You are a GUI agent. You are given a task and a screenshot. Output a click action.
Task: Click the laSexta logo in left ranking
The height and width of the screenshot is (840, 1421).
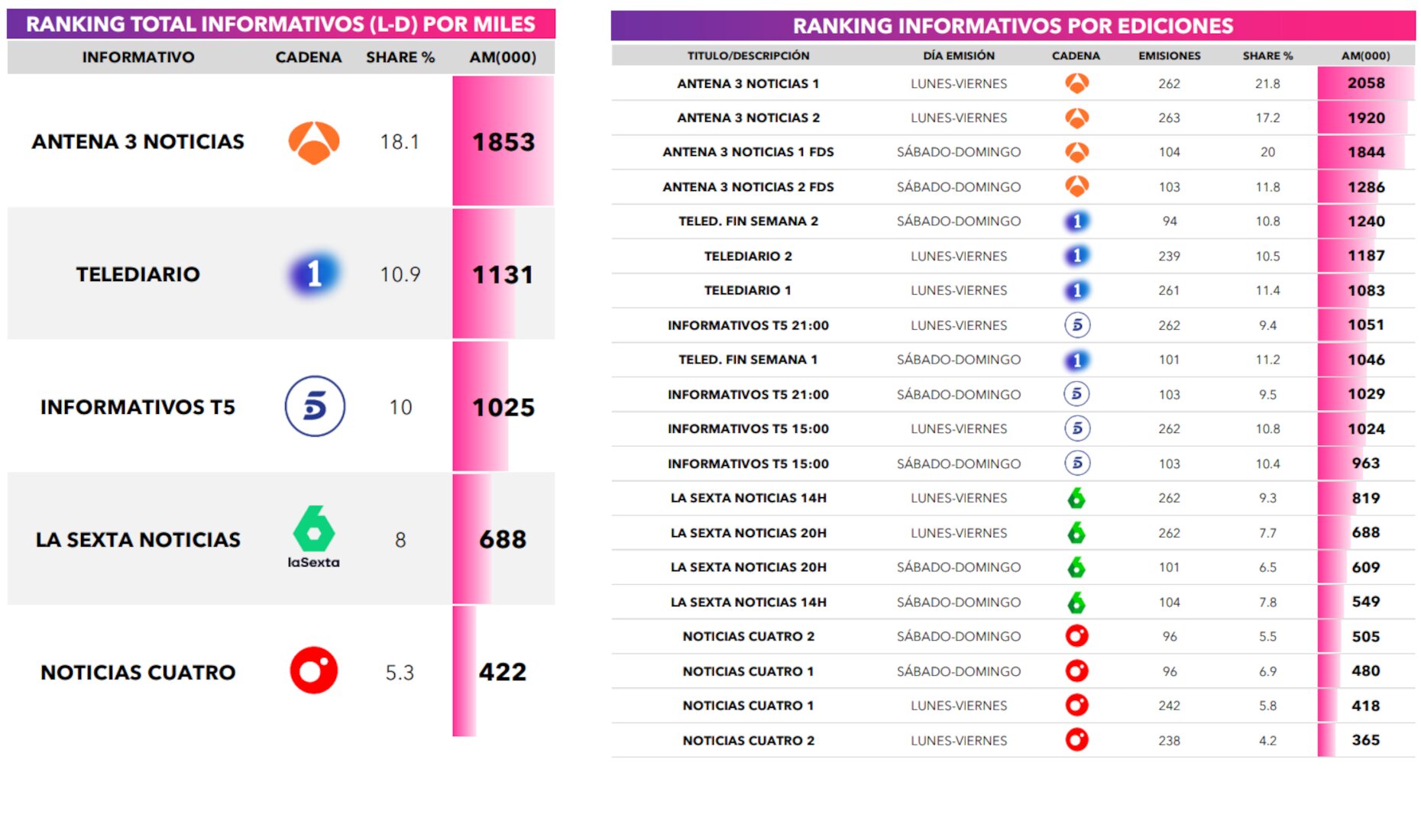(x=313, y=536)
